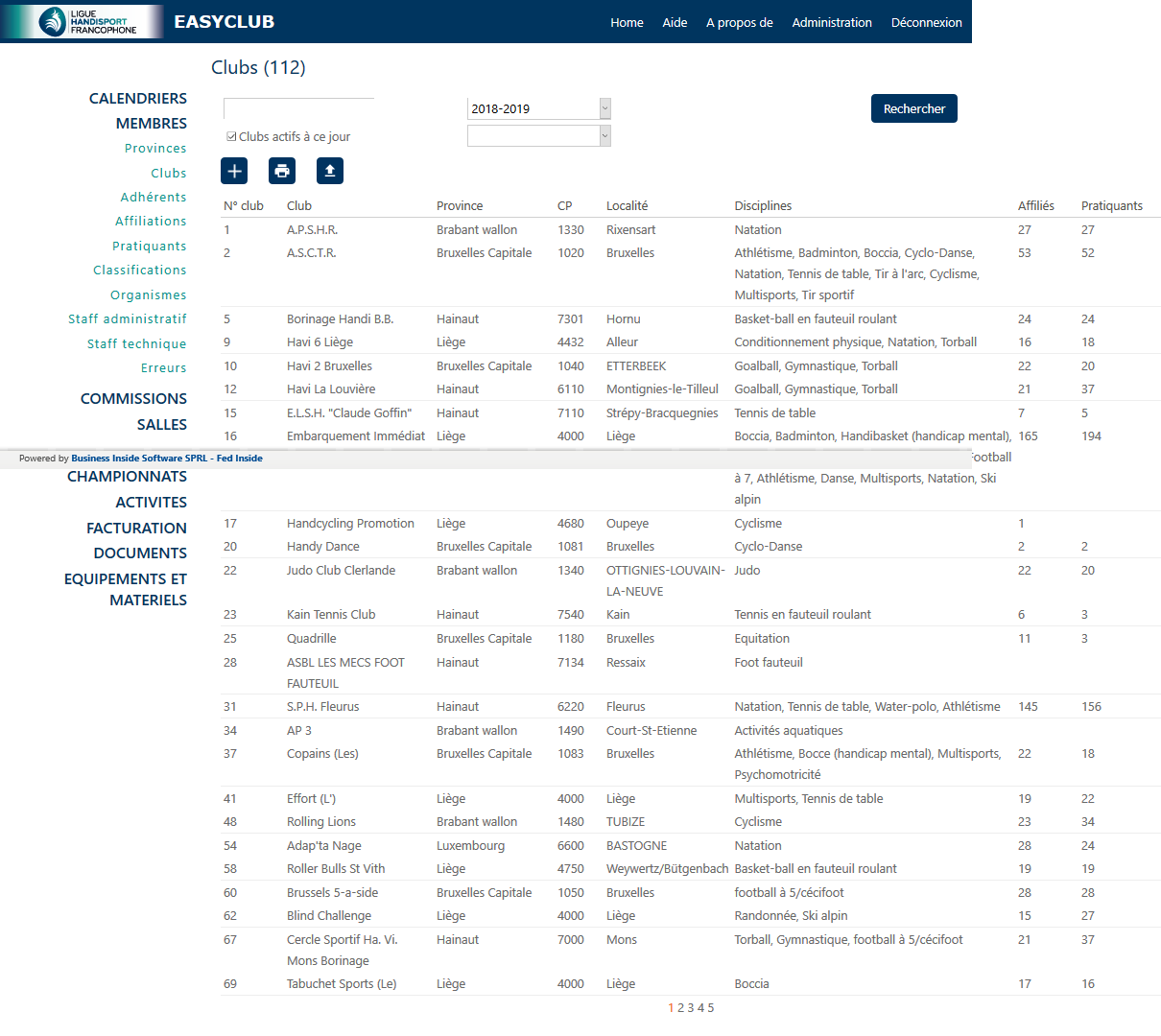Go to page 5 of results
Screen dimensions: 1161x1036
(x=711, y=1008)
